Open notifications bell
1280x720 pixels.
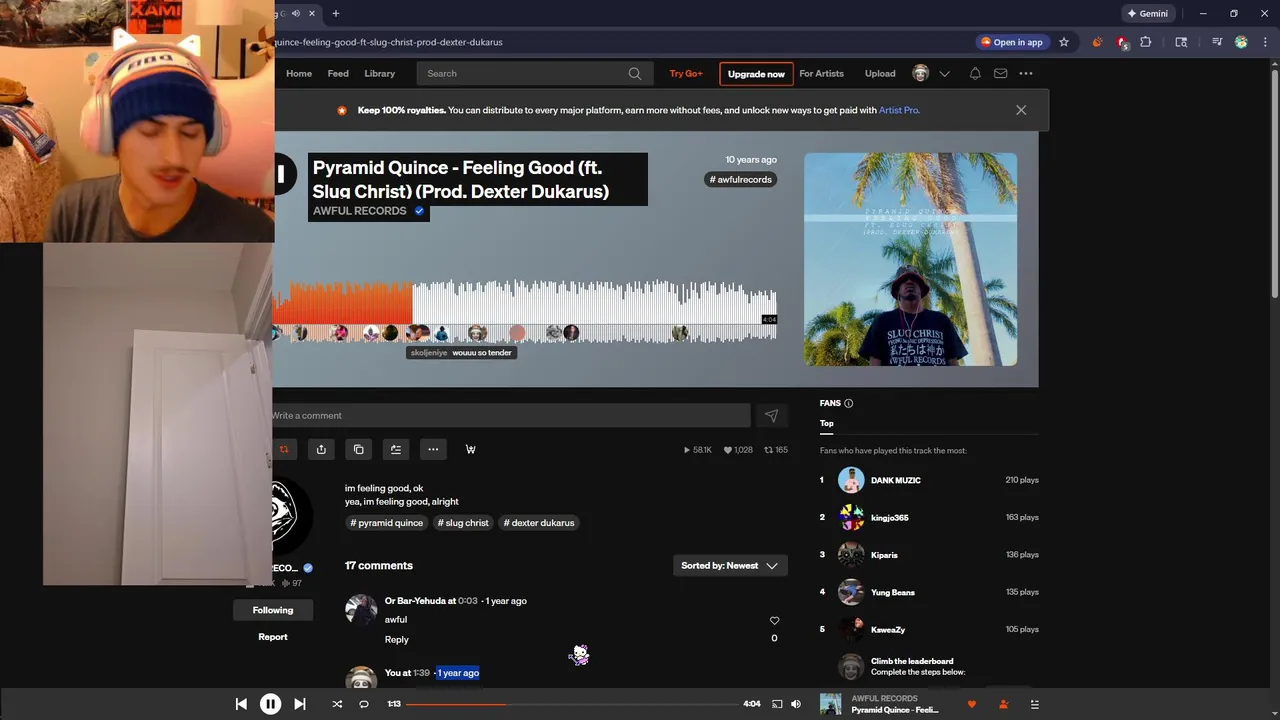coord(975,73)
